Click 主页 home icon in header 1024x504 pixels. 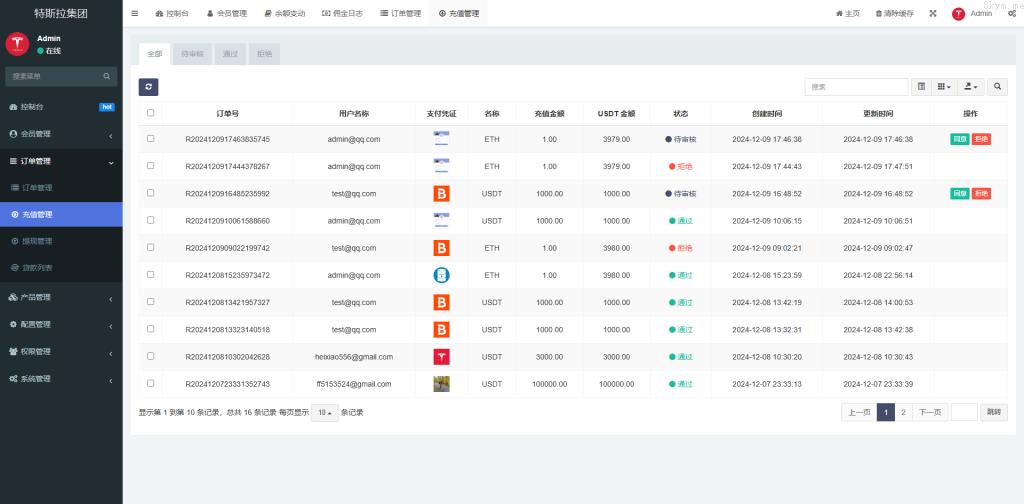click(847, 14)
